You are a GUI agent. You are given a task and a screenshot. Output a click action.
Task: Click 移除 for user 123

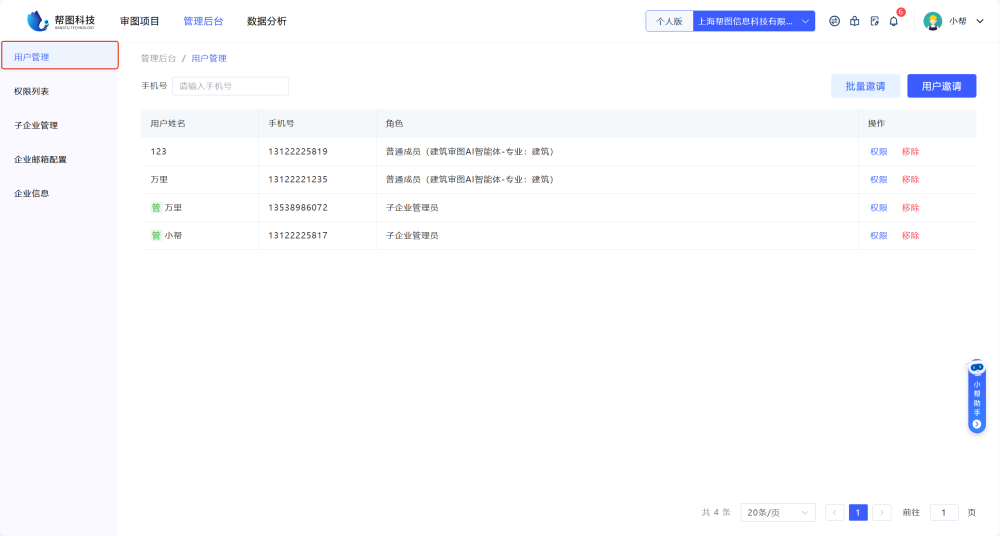(x=910, y=152)
